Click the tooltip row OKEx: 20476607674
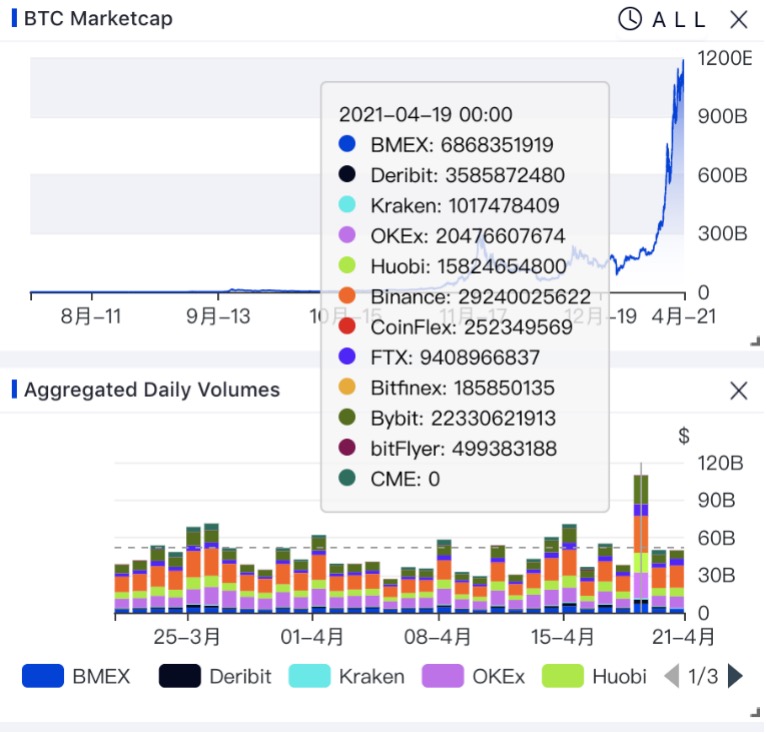This screenshot has height=734, width=766. 451,236
